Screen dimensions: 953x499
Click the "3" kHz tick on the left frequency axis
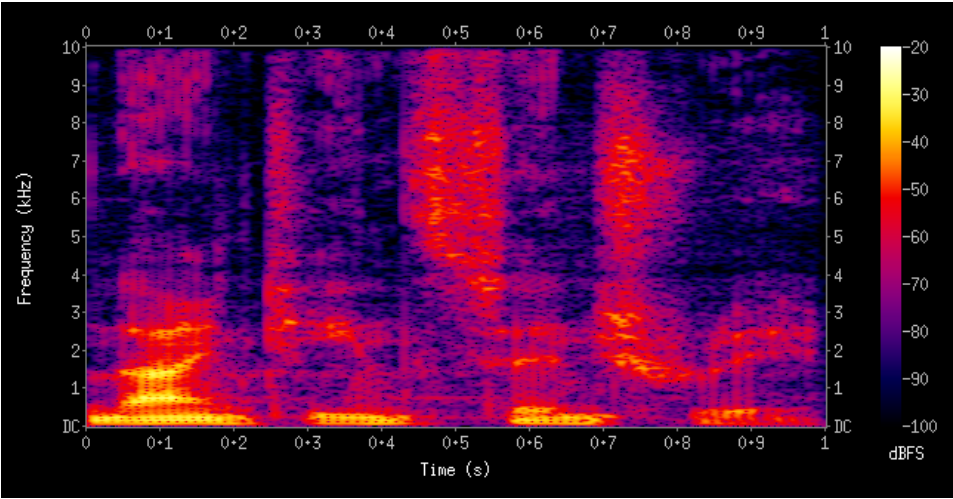(75, 313)
